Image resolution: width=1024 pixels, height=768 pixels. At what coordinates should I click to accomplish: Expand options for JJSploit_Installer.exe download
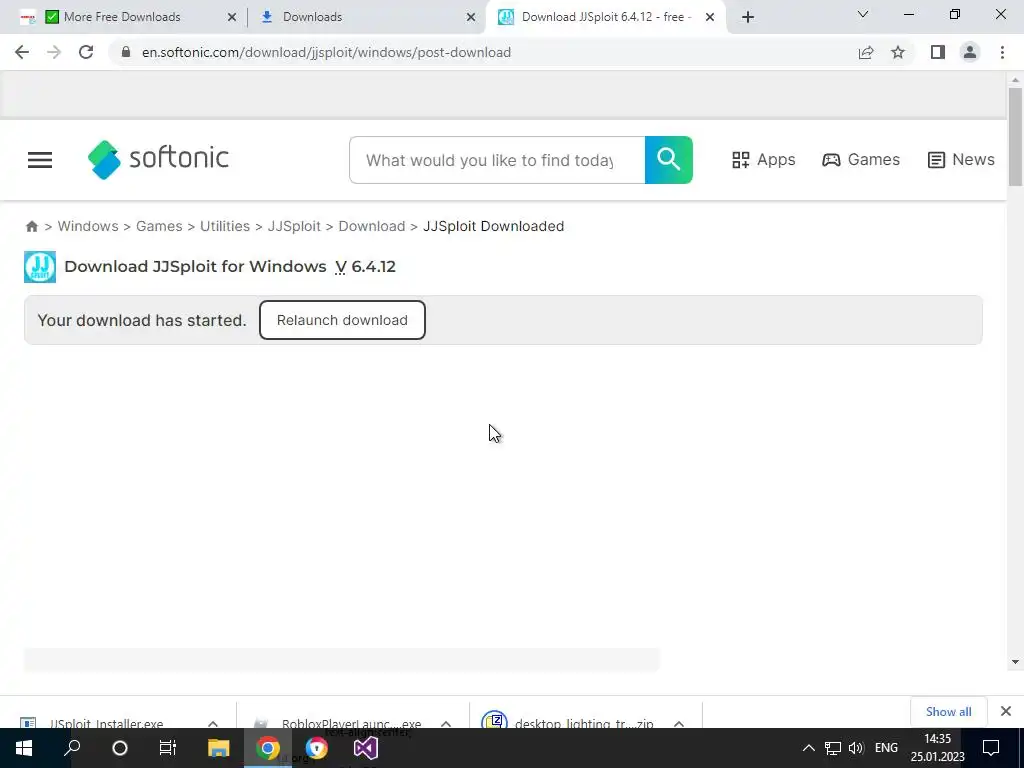[x=213, y=724]
